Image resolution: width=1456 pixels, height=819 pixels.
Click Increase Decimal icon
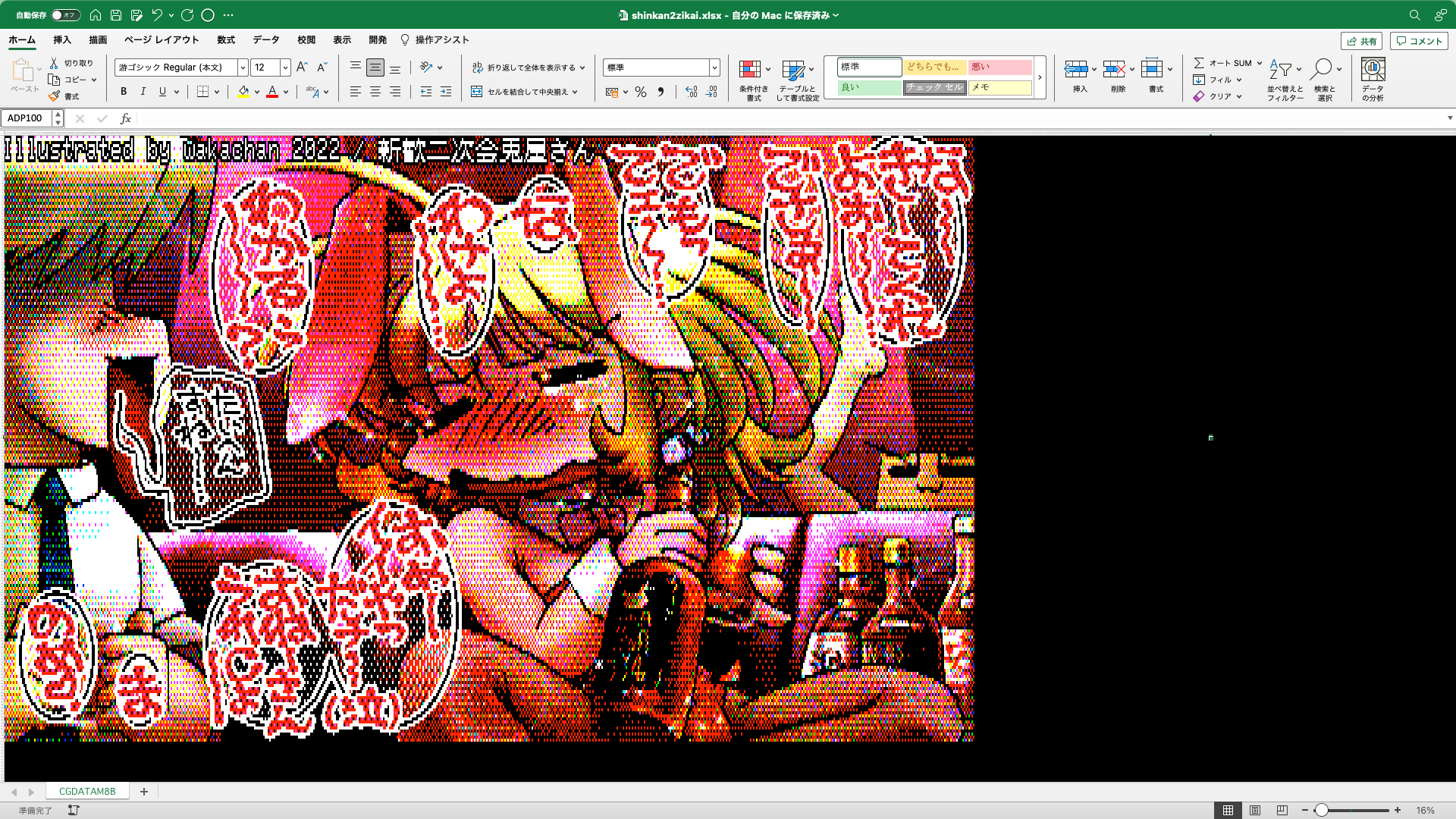[691, 92]
